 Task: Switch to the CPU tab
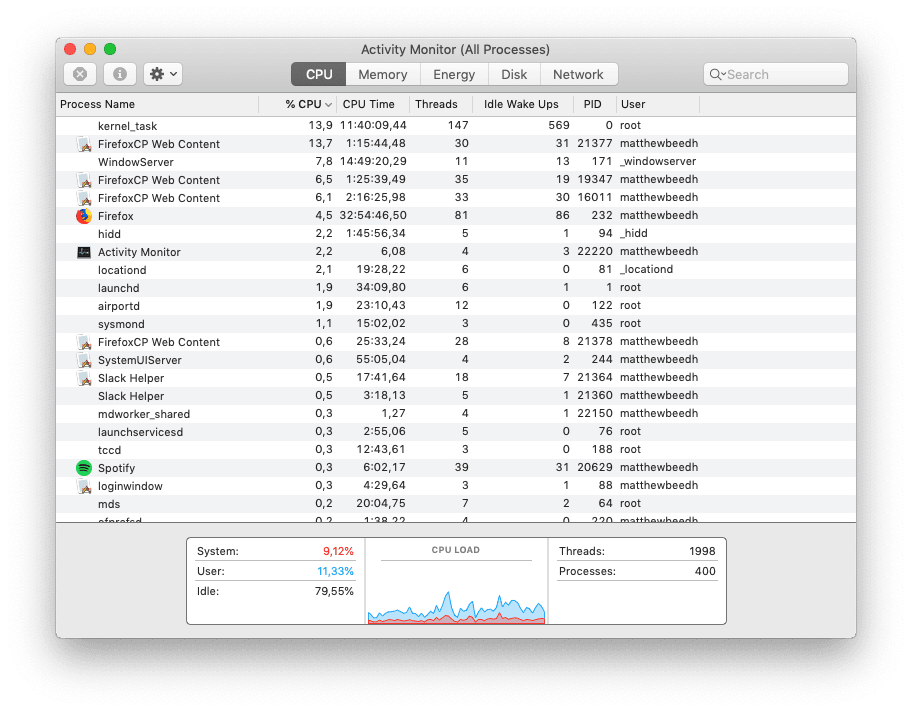point(319,74)
